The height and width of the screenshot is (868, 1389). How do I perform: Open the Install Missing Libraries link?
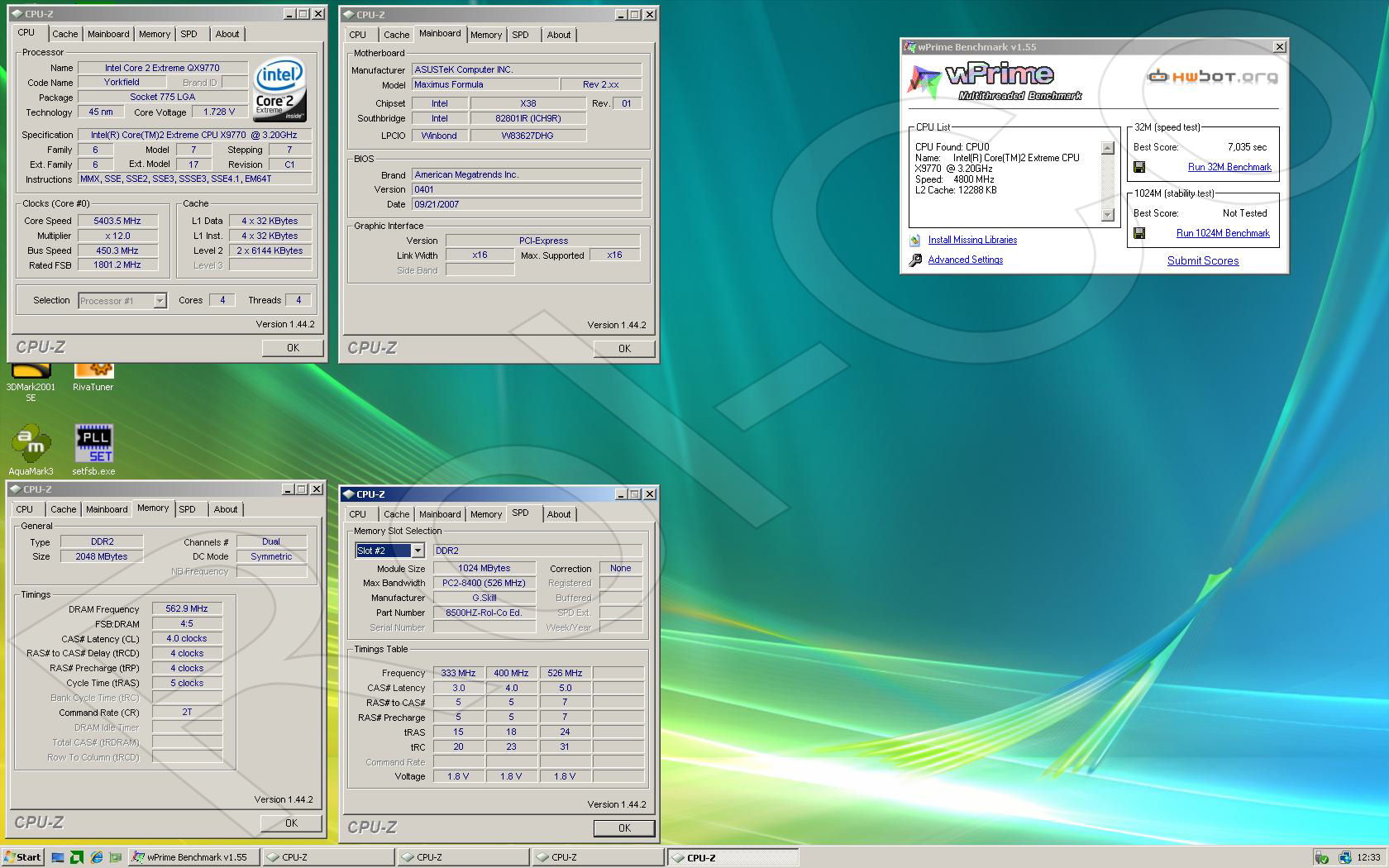pyautogui.click(x=972, y=240)
